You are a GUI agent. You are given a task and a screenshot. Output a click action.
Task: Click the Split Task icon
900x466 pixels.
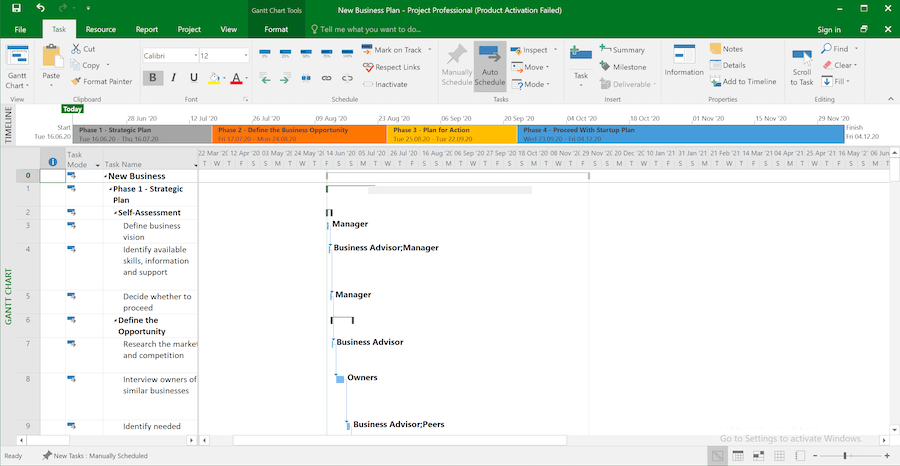(x=306, y=79)
